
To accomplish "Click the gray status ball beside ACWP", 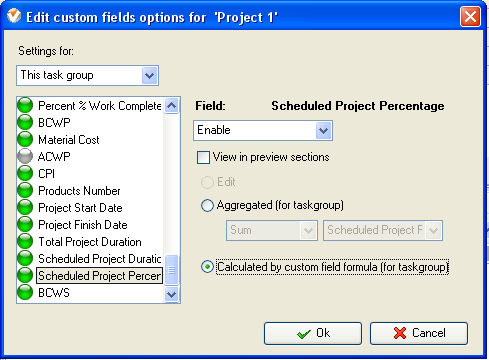I will point(25,156).
